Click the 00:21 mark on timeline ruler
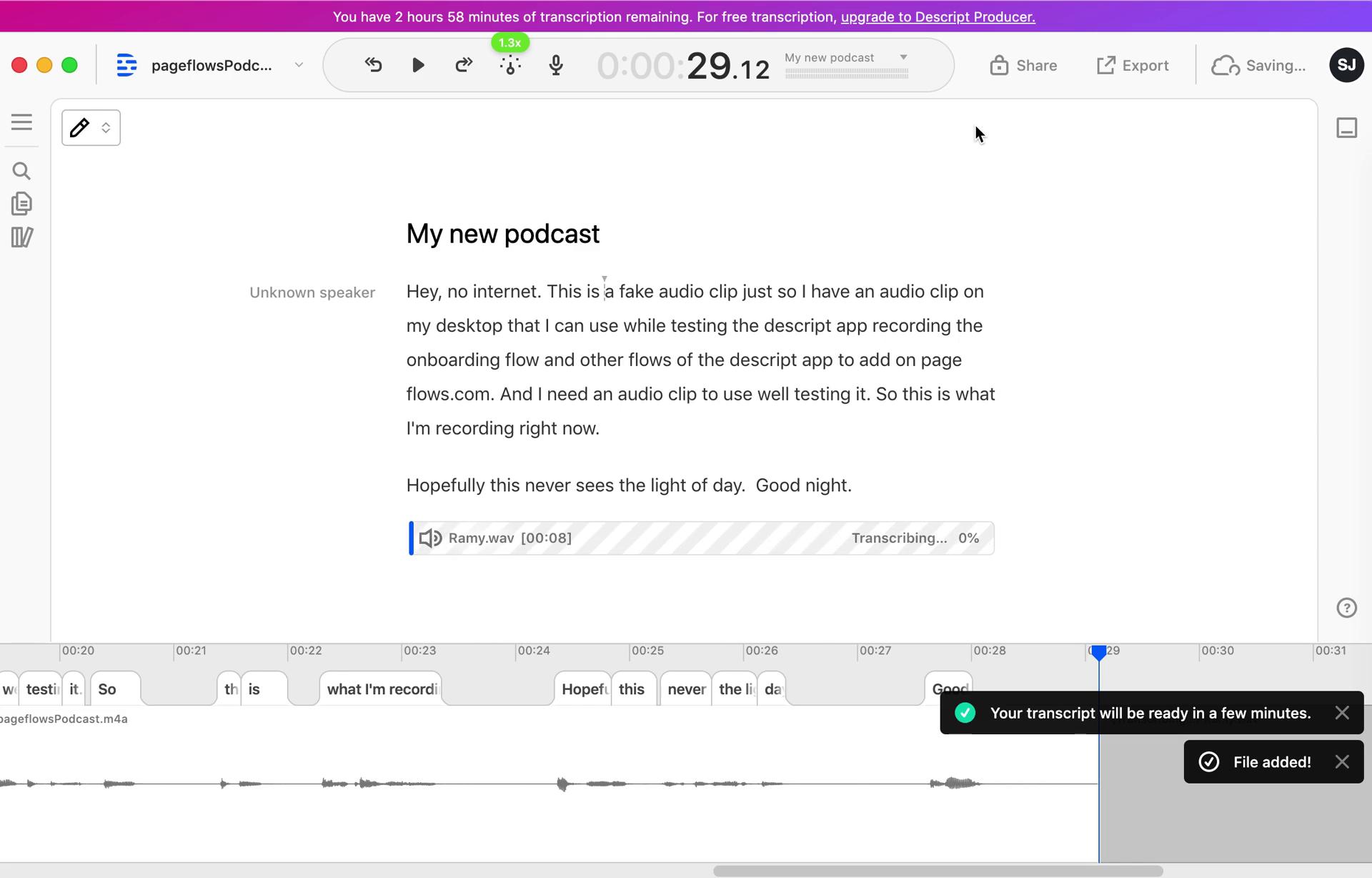 coord(191,651)
